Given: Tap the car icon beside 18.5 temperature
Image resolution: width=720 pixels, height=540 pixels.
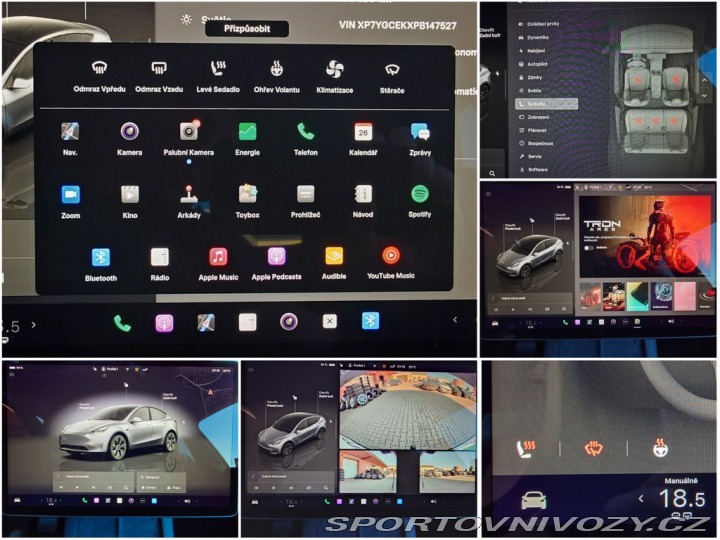Looking at the screenshot, I should click(534, 500).
